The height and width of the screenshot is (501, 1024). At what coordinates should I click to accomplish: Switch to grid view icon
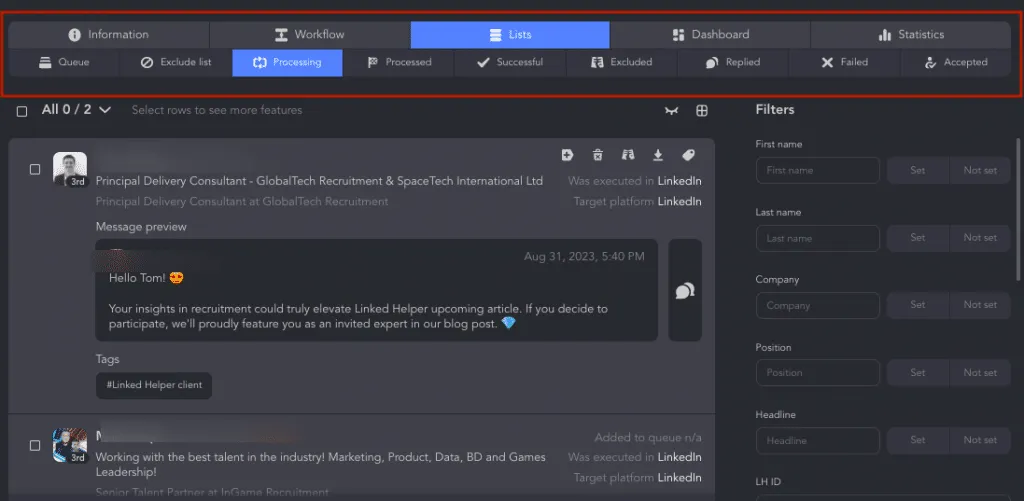pos(702,111)
